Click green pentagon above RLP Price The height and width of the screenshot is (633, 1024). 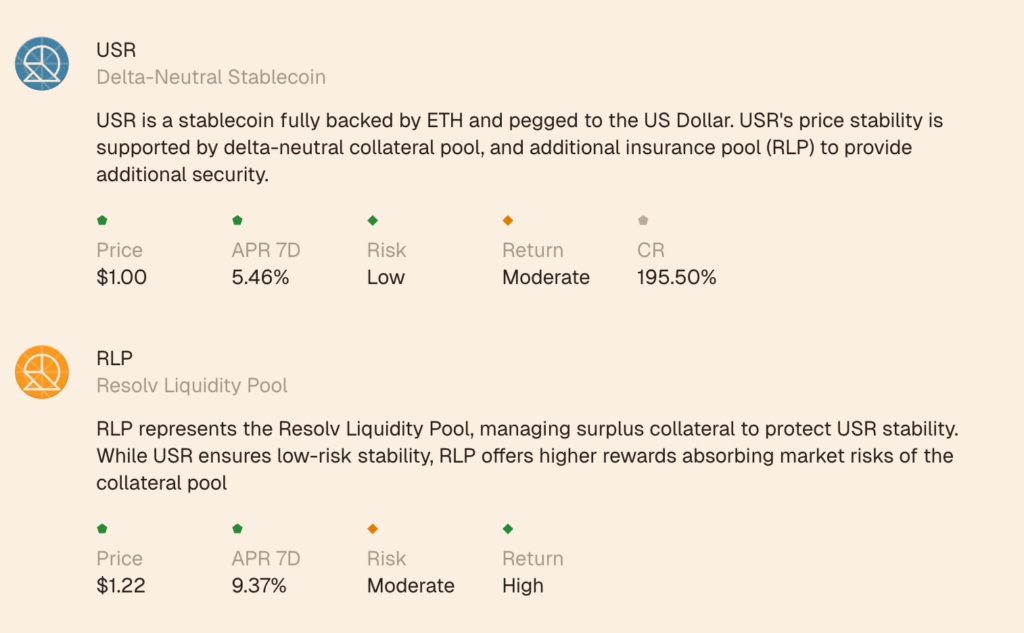(x=102, y=528)
